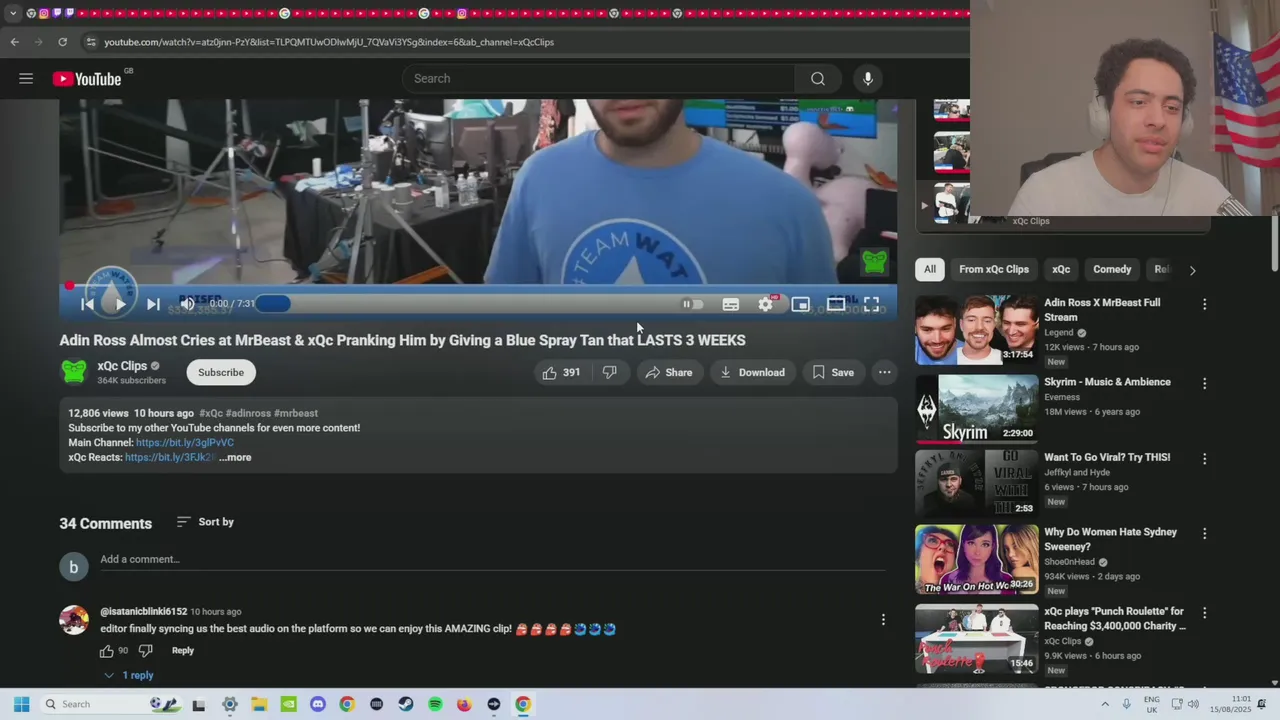This screenshot has width=1280, height=720.
Task: Open options for Skyrim - Music & Ambience
Action: pyautogui.click(x=1204, y=383)
